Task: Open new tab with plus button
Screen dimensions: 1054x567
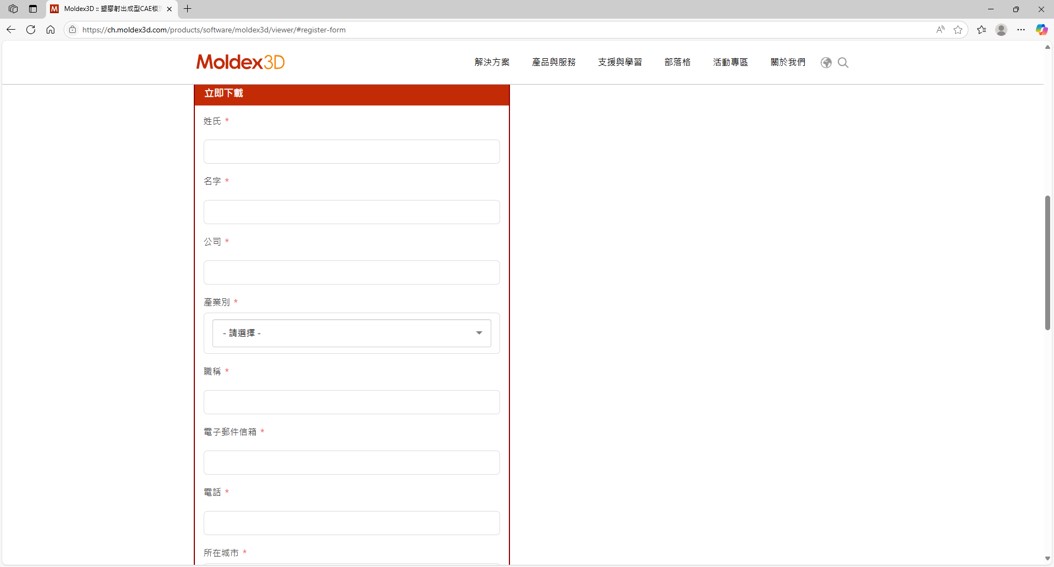Action: pos(188,9)
